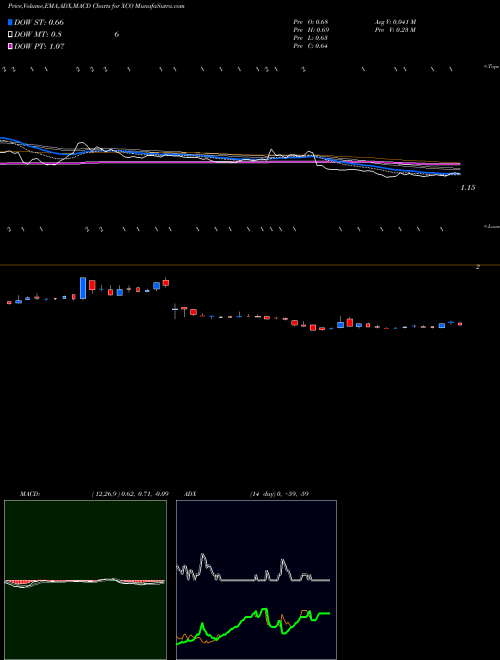Screen dimensions: 500x660
Task: Click the 1.15 price label under EMA lines
Action: pos(468,188)
